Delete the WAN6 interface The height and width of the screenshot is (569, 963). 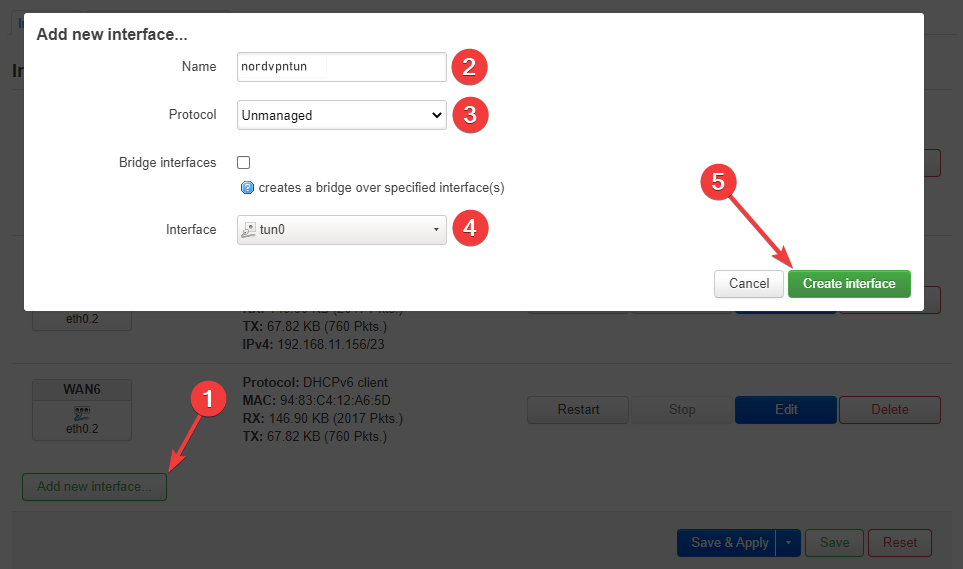[x=889, y=409]
